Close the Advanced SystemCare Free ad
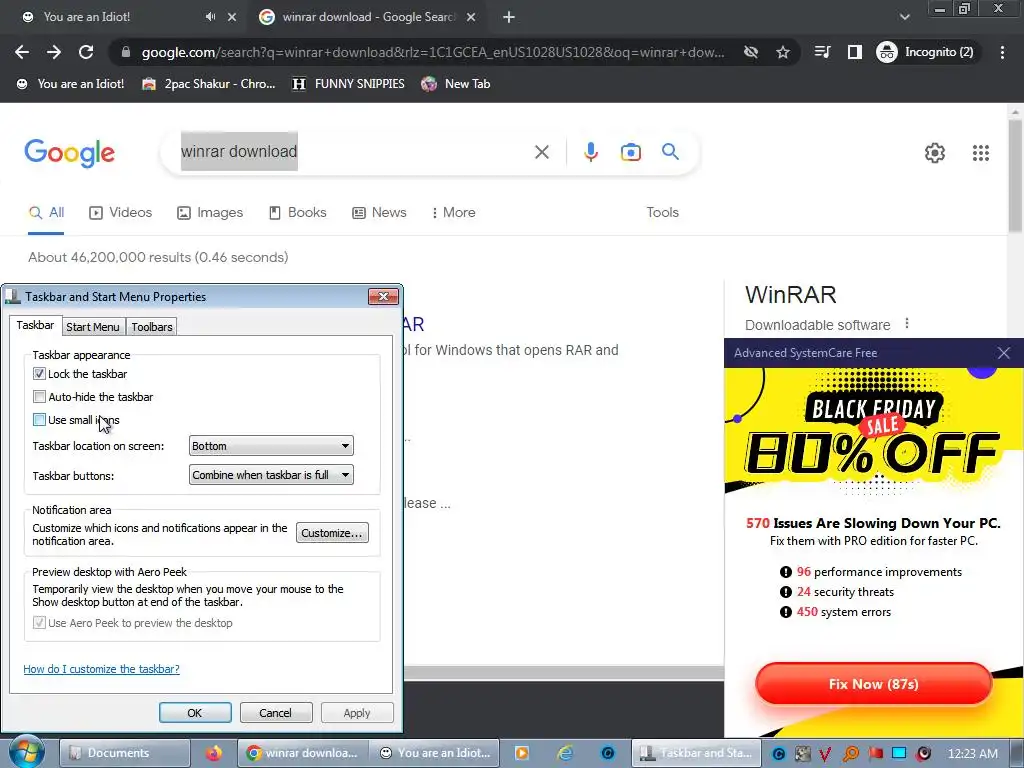Viewport: 1024px width, 768px height. click(1004, 353)
